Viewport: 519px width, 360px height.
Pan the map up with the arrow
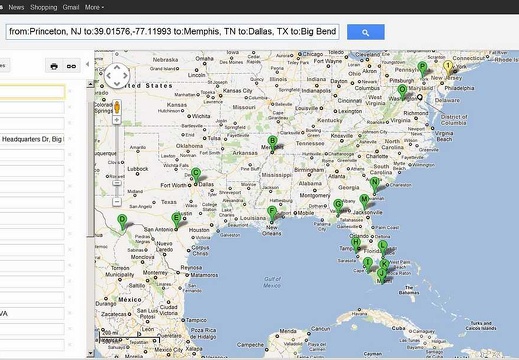click(x=117, y=67)
